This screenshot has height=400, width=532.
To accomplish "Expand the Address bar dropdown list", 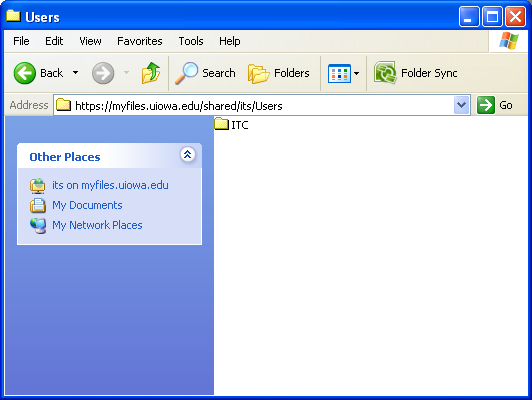I will click(x=461, y=105).
